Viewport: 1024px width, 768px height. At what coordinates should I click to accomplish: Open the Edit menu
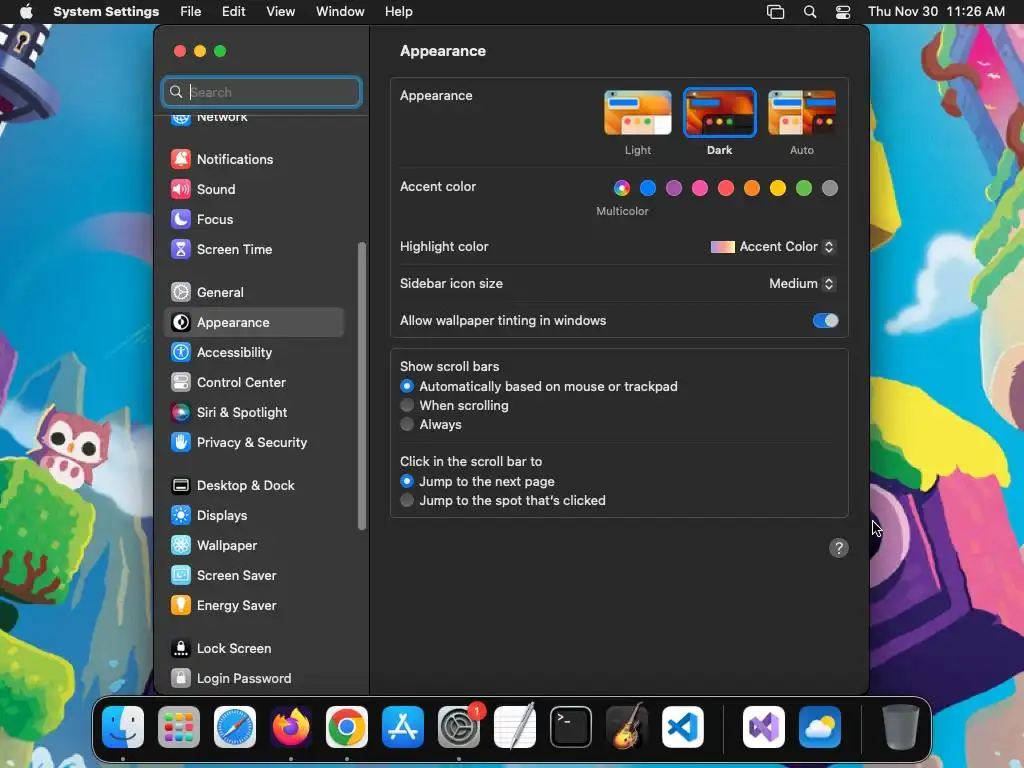233,11
